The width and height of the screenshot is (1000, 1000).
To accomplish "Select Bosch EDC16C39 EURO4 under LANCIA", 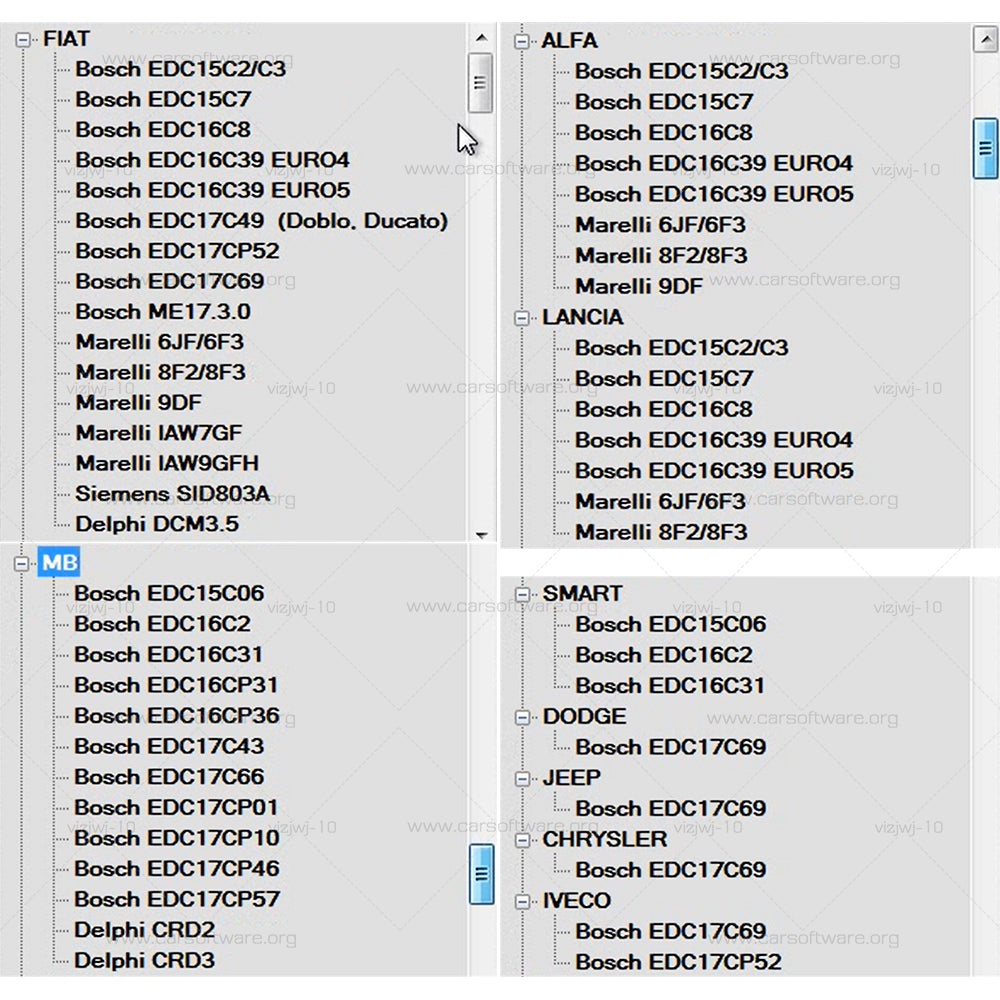I will (714, 440).
